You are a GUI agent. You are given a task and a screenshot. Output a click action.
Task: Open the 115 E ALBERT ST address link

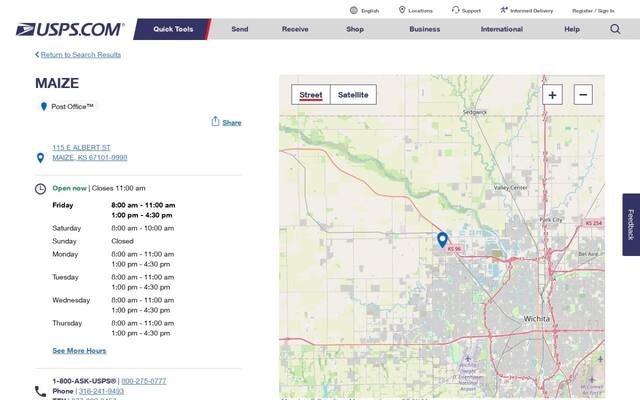click(x=81, y=147)
